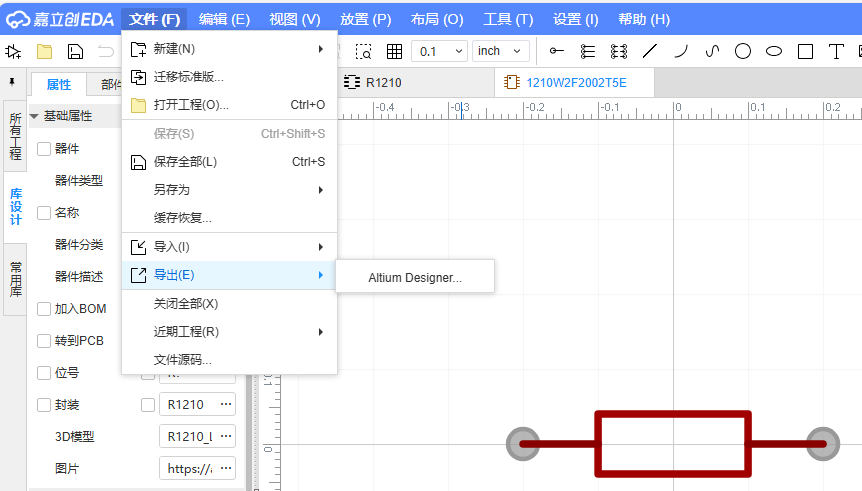The width and height of the screenshot is (862, 491).
Task: Click the 图片 https field
Action: coord(197,468)
